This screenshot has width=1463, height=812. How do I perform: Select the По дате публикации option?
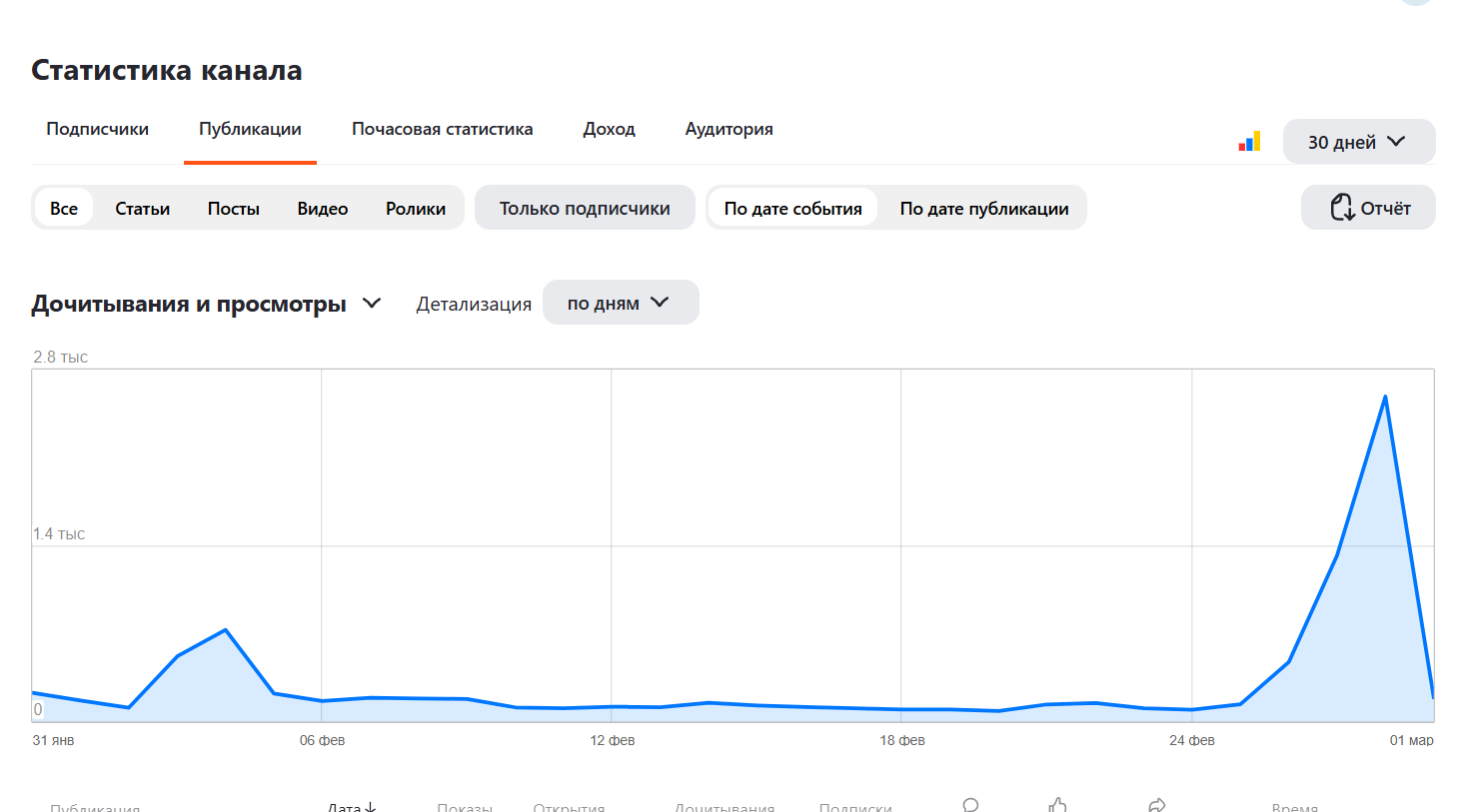tap(983, 209)
